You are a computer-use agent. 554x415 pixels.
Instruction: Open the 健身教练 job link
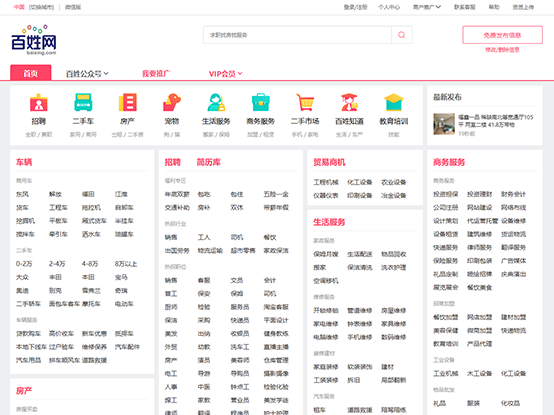tap(276, 334)
